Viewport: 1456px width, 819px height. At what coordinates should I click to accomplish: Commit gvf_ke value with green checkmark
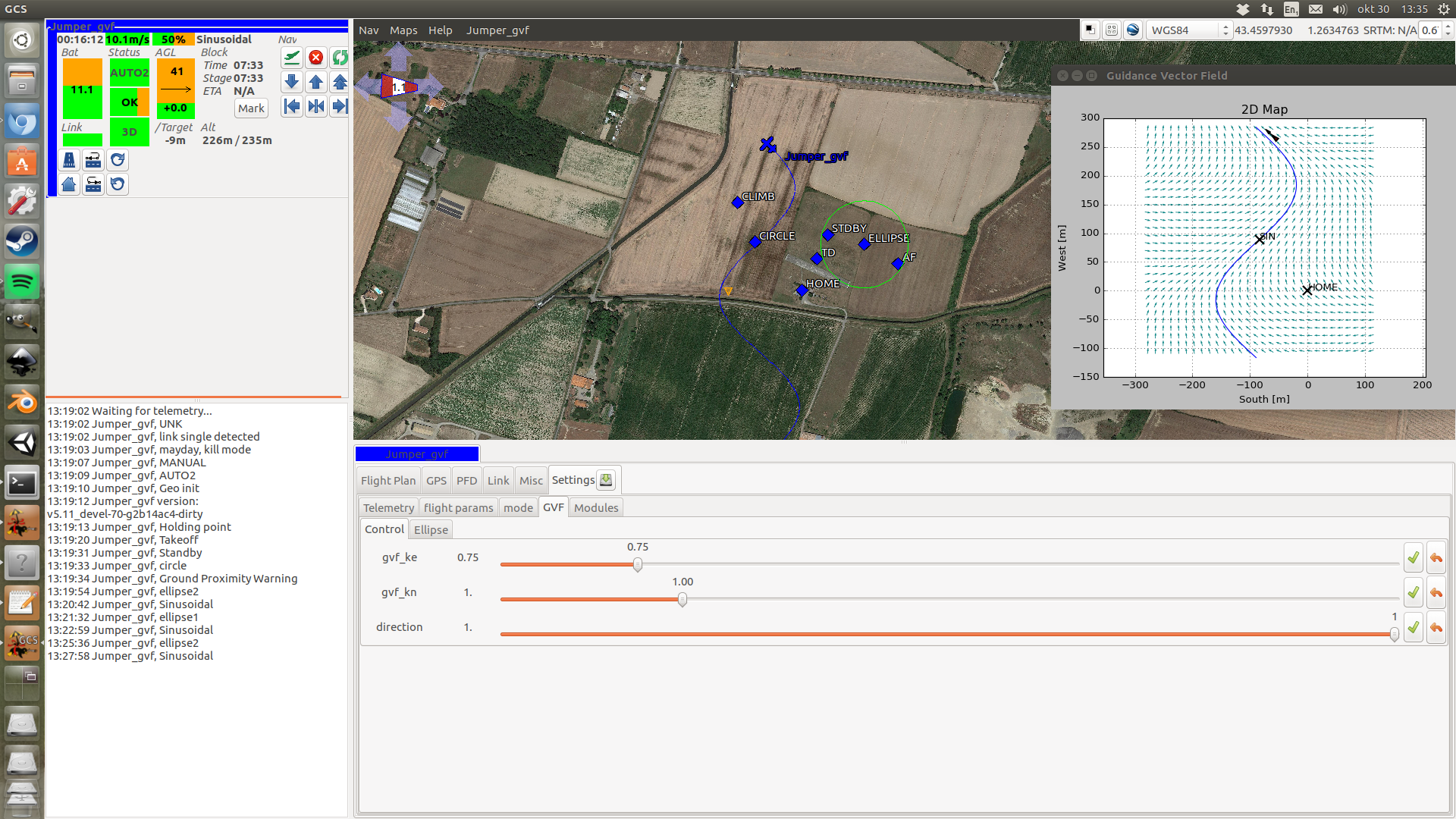click(1414, 558)
